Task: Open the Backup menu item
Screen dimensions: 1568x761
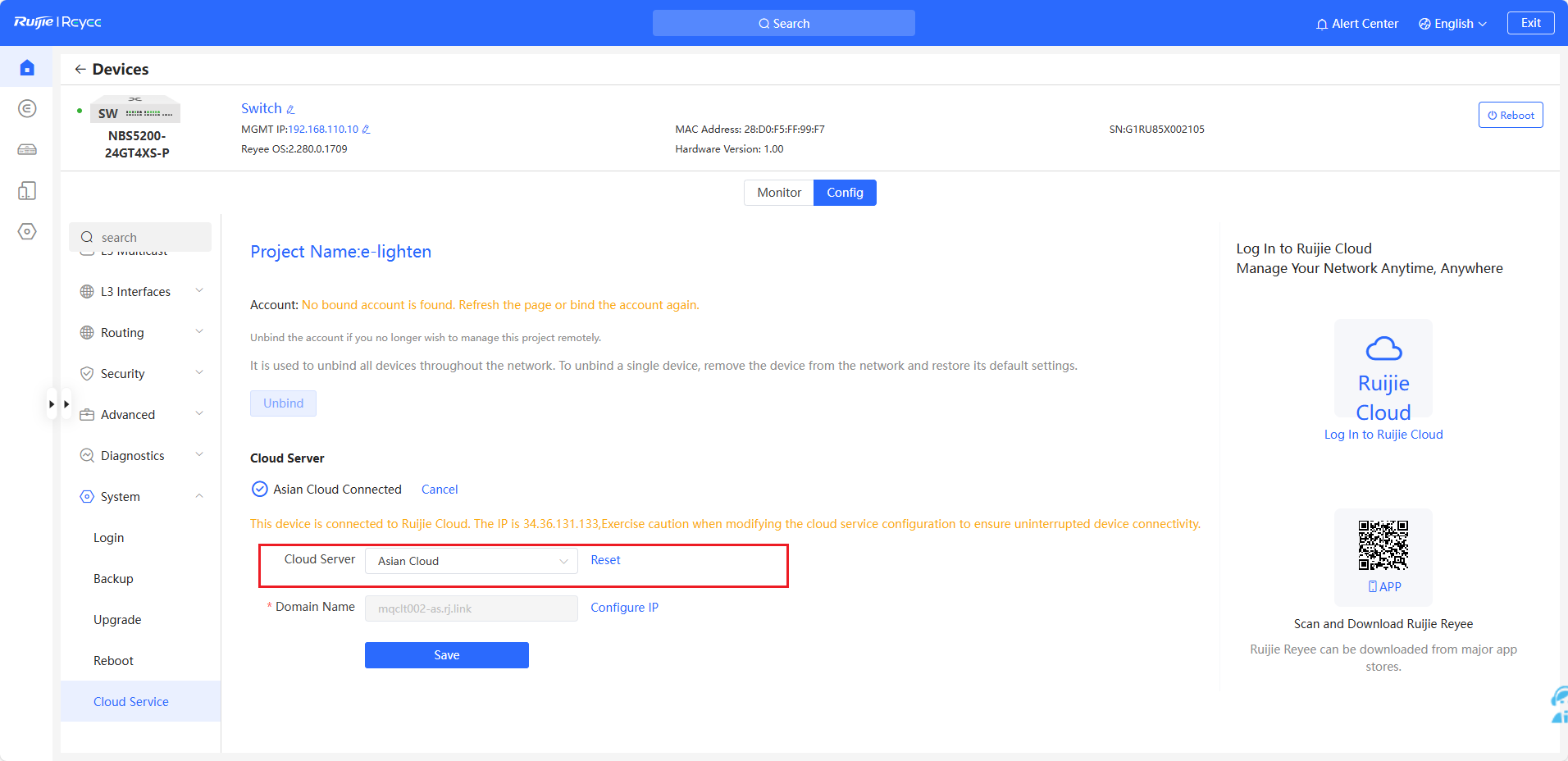Action: click(113, 579)
